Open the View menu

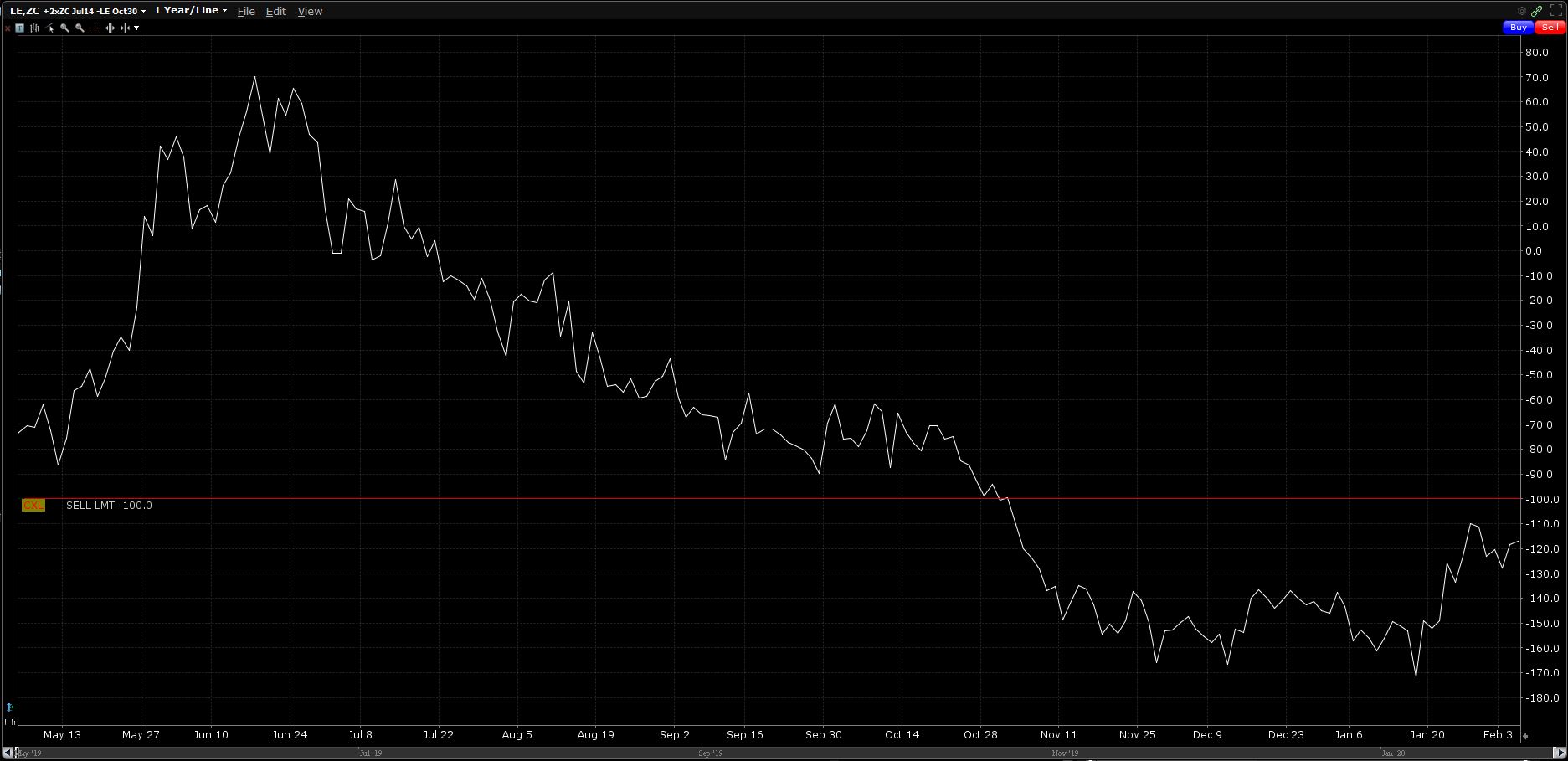310,11
